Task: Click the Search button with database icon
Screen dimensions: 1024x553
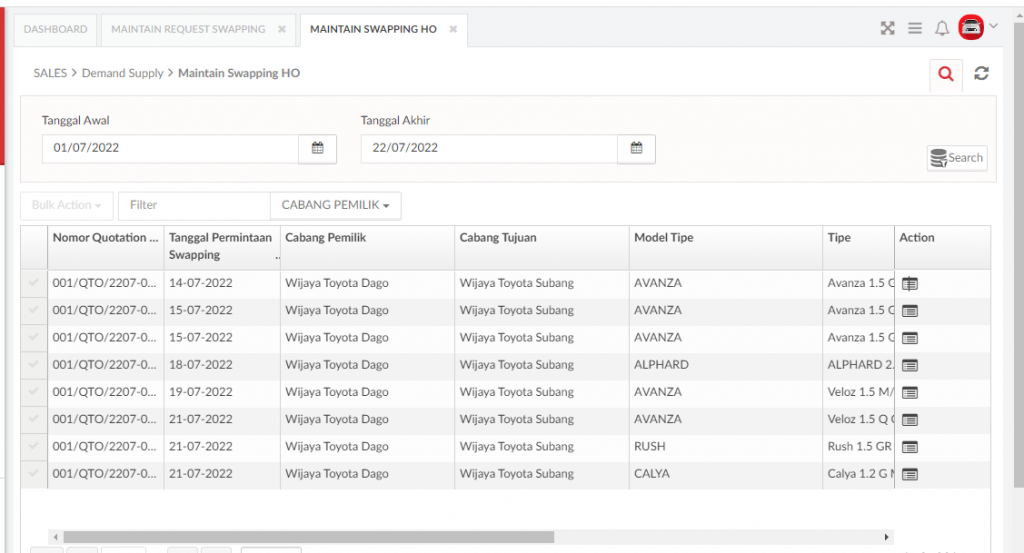Action: 957,158
